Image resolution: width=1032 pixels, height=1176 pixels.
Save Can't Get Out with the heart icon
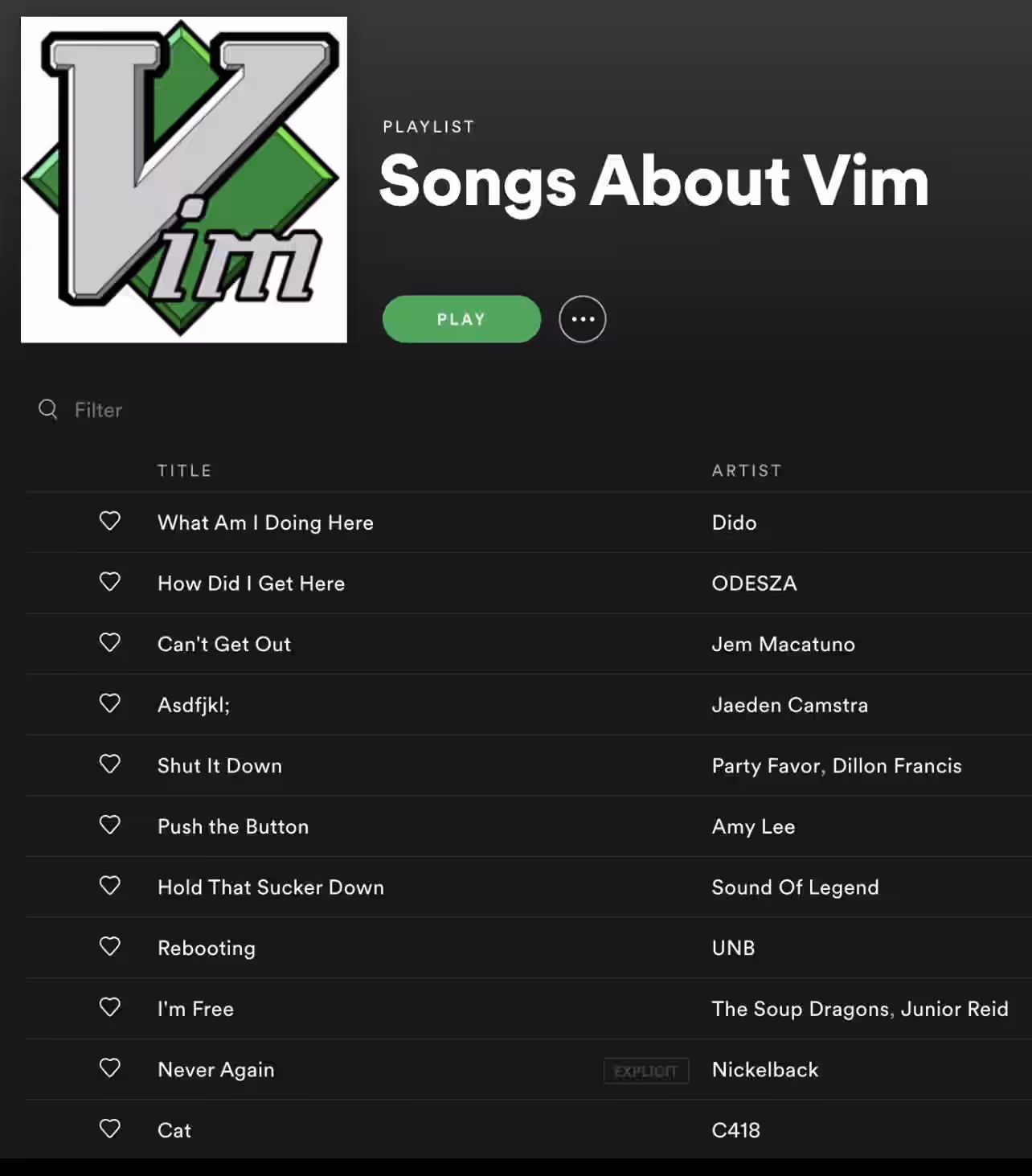[110, 642]
